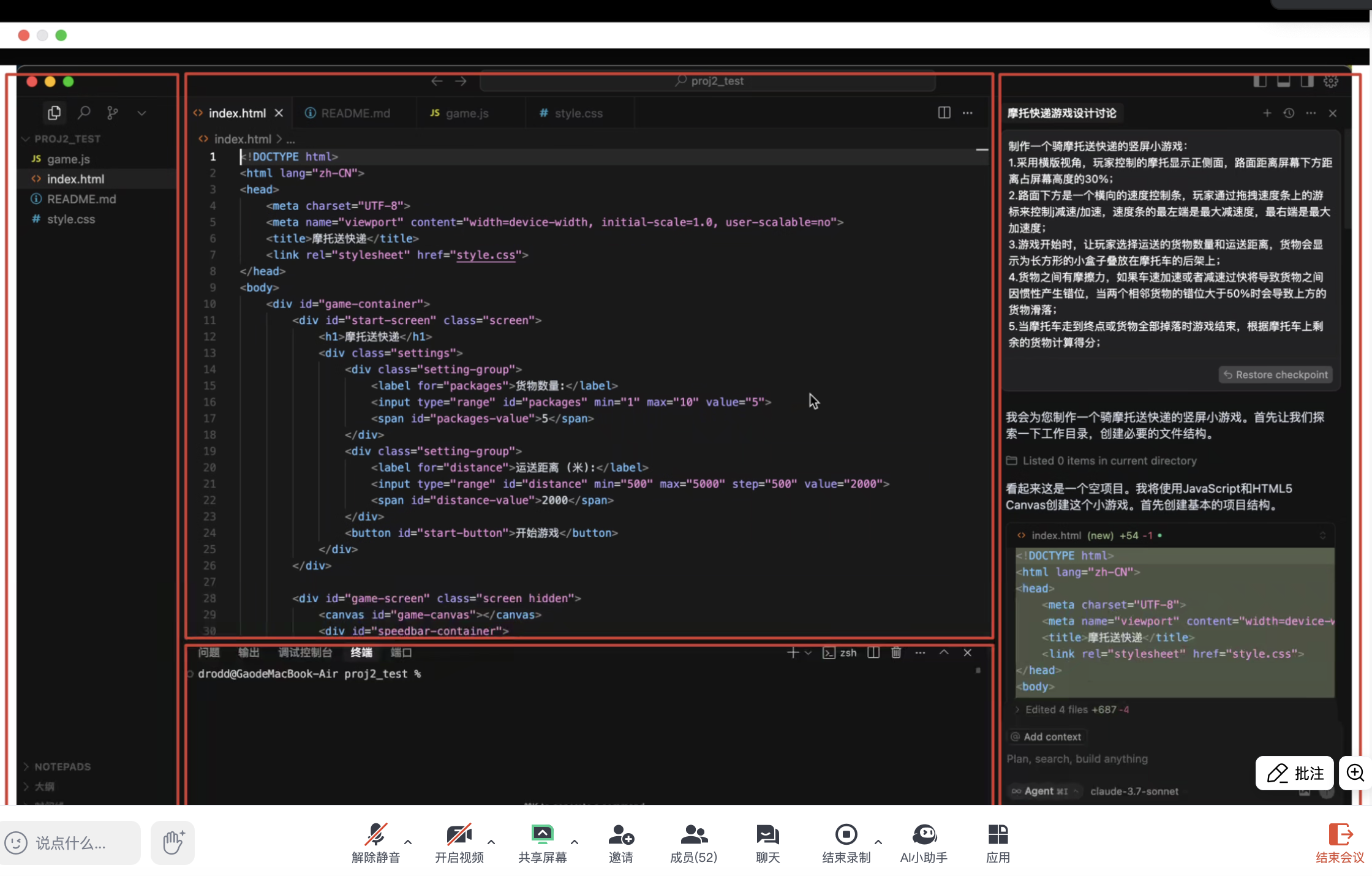1372x876 pixels.
Task: Open style.css in the file explorer
Action: pyautogui.click(x=71, y=219)
